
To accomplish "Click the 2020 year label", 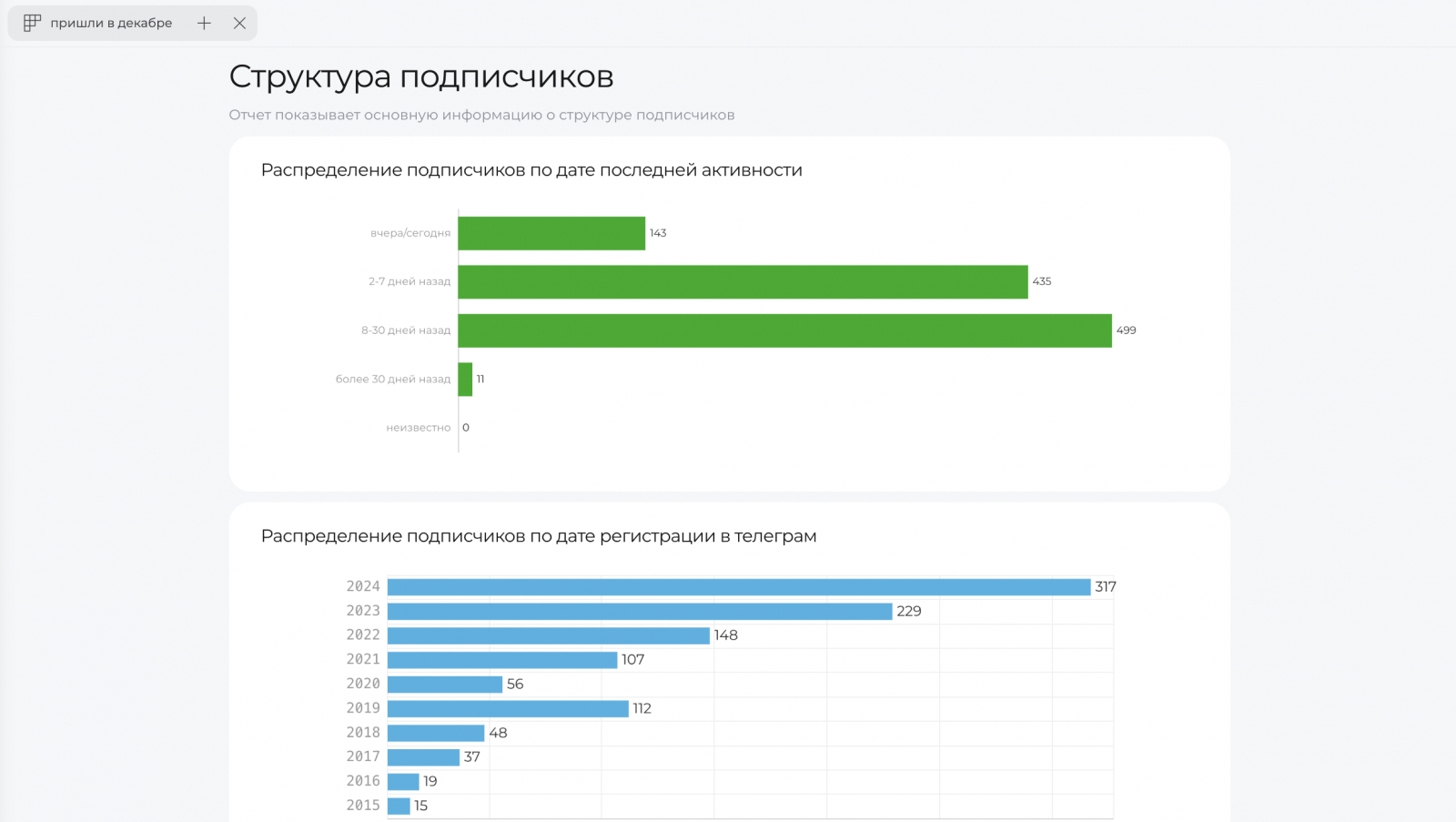I will coord(363,684).
